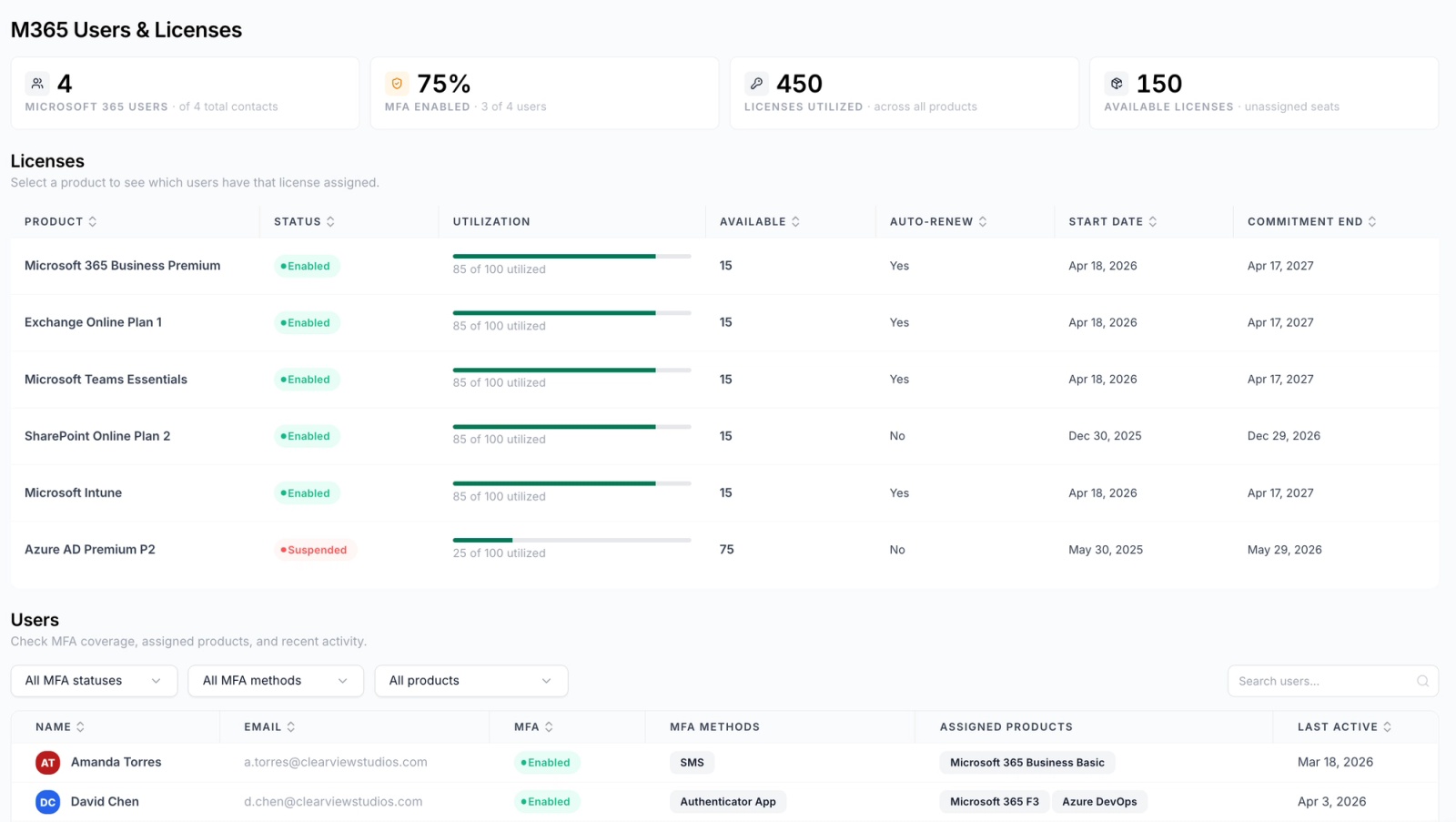Click the Azure DevOps product tag

tap(1099, 802)
